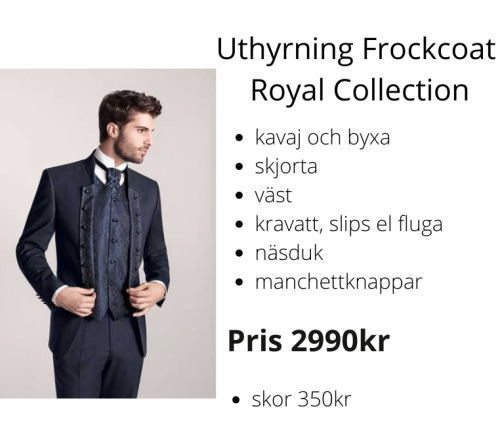Screen dimensions: 500x430
Task: Select the 'skor 350kr' add-on item
Action: 301,399
